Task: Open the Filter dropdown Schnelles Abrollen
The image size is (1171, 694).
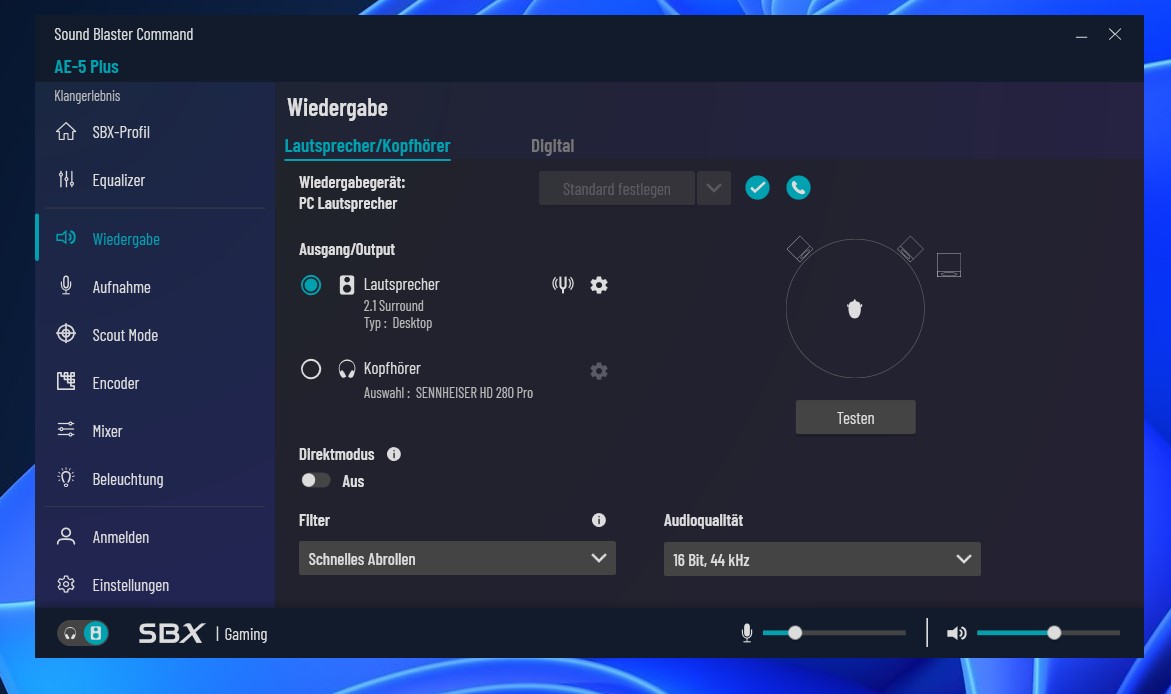Action: coord(457,558)
